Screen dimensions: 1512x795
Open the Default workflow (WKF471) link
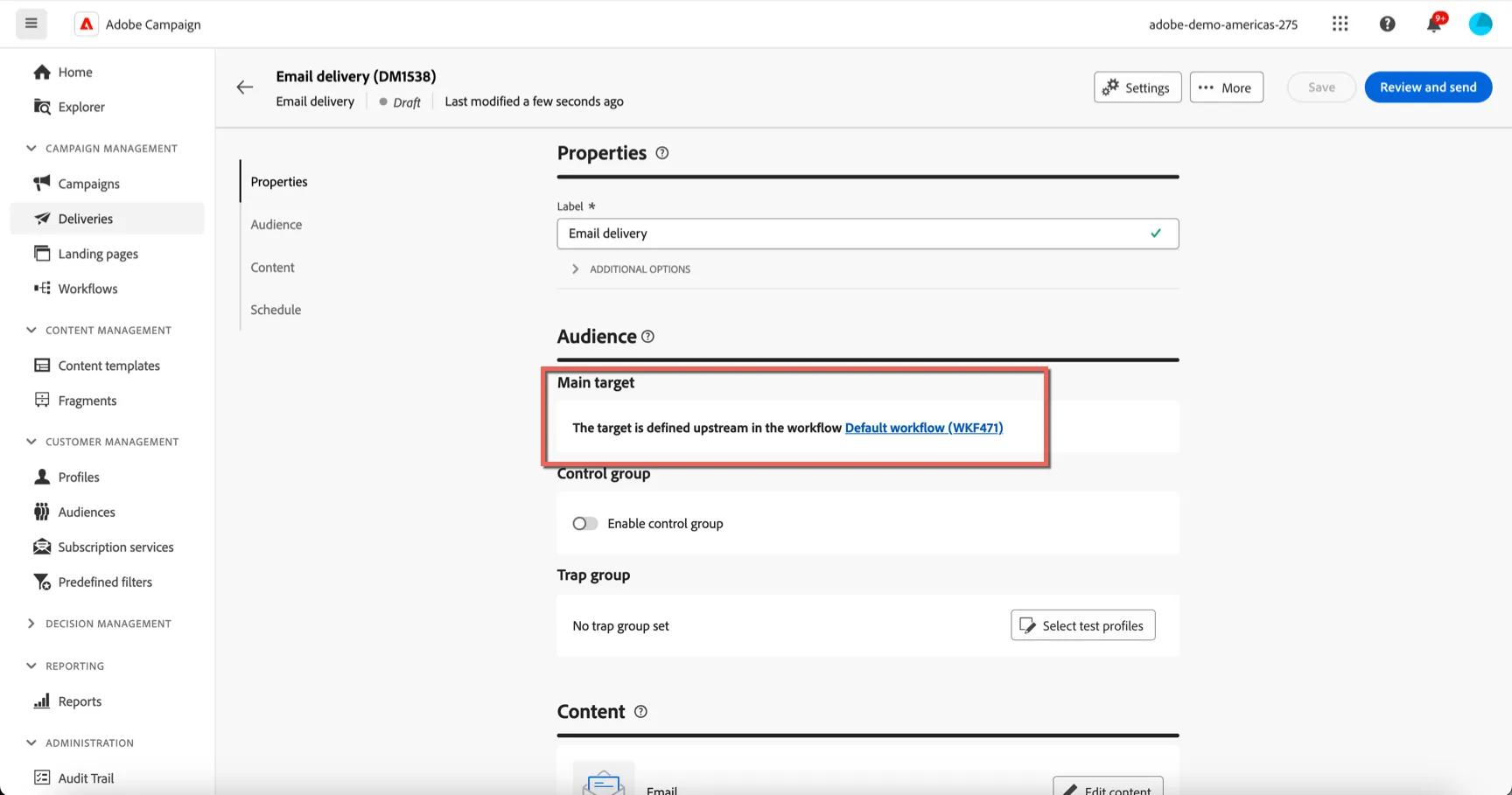point(924,428)
